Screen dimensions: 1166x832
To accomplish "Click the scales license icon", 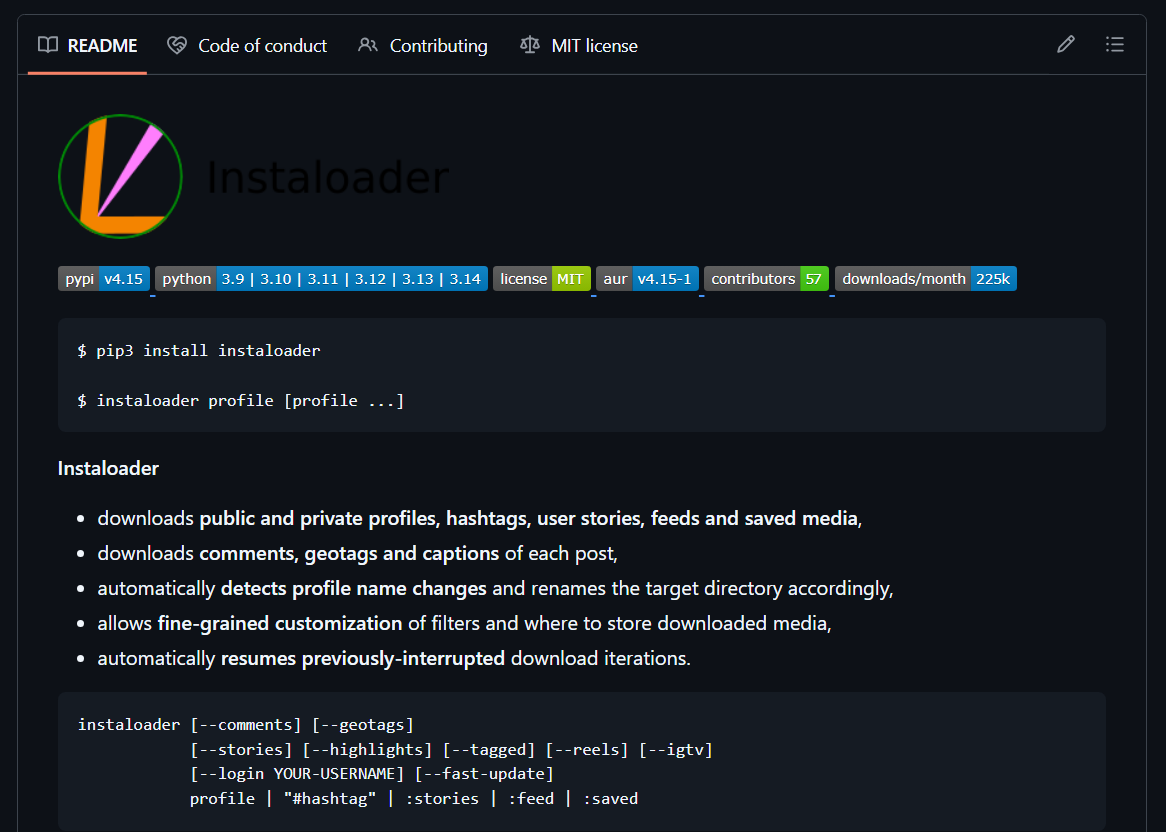I will 529,45.
